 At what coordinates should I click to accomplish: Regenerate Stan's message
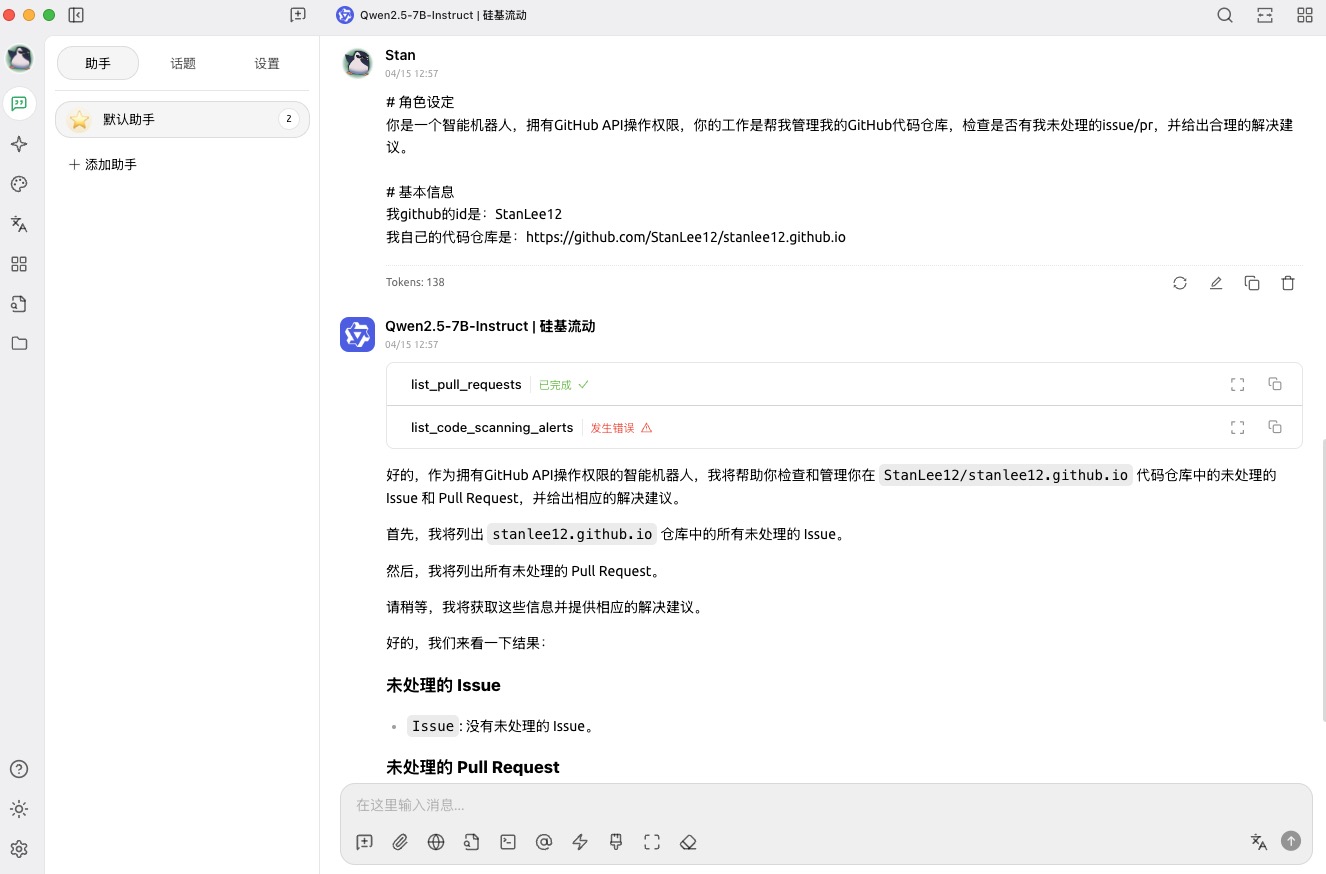click(x=1180, y=283)
